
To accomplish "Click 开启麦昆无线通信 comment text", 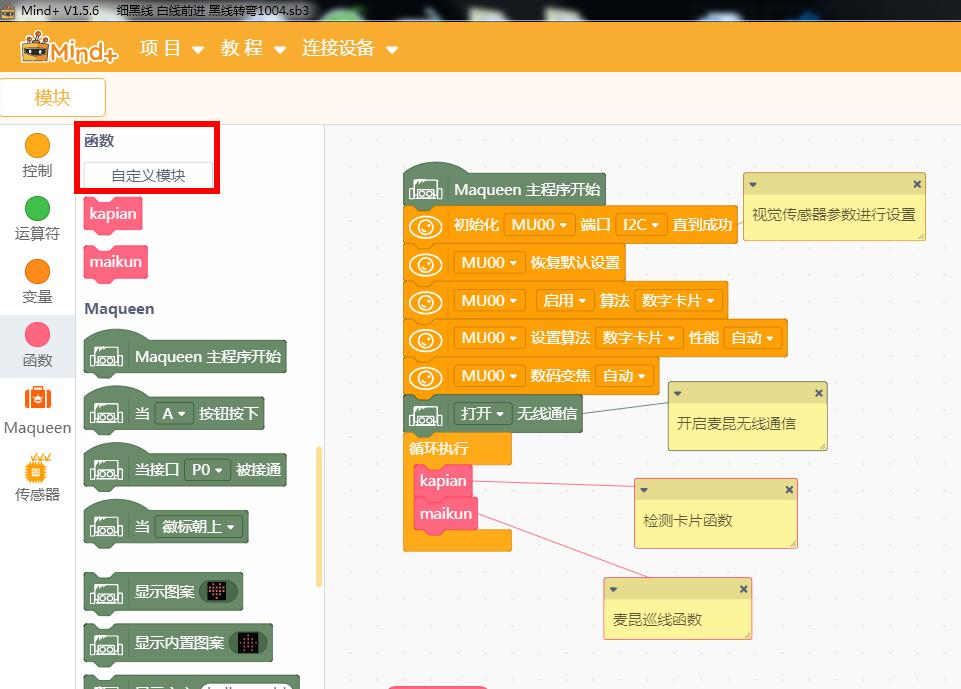I will (736, 424).
